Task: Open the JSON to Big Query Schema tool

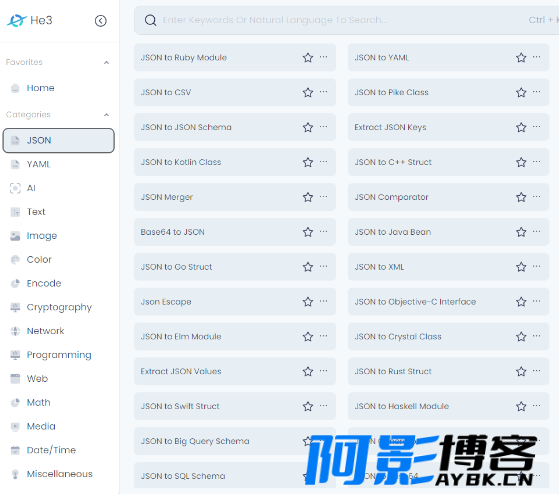Action: tap(235, 441)
